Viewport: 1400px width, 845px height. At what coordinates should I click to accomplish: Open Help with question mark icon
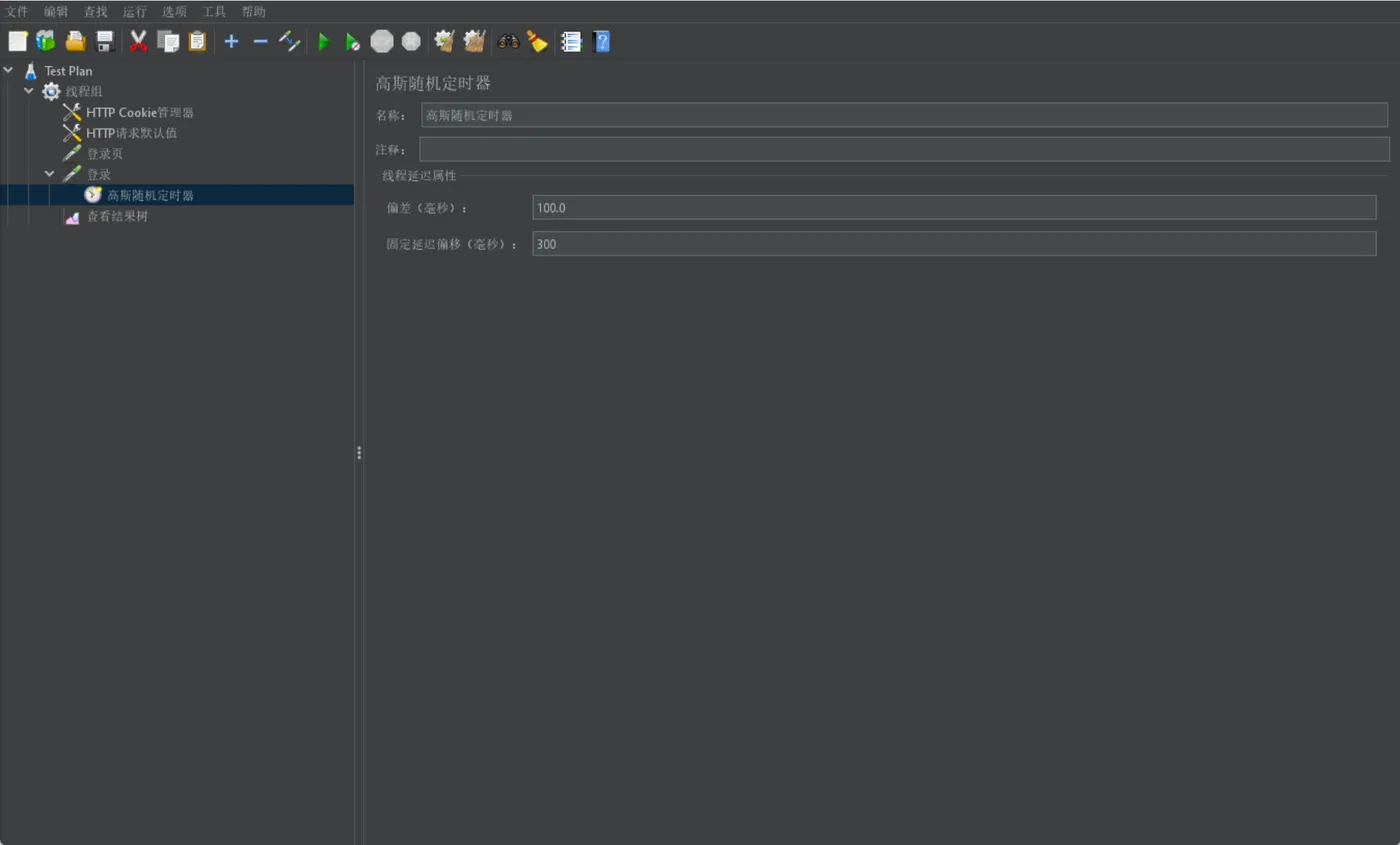(601, 41)
